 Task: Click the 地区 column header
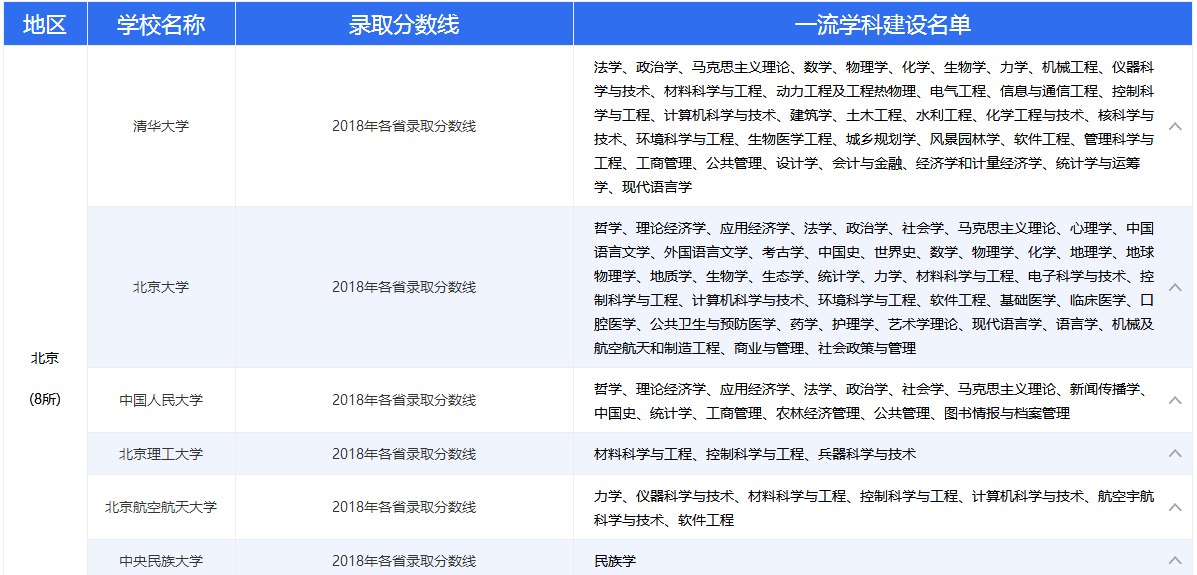pos(45,24)
